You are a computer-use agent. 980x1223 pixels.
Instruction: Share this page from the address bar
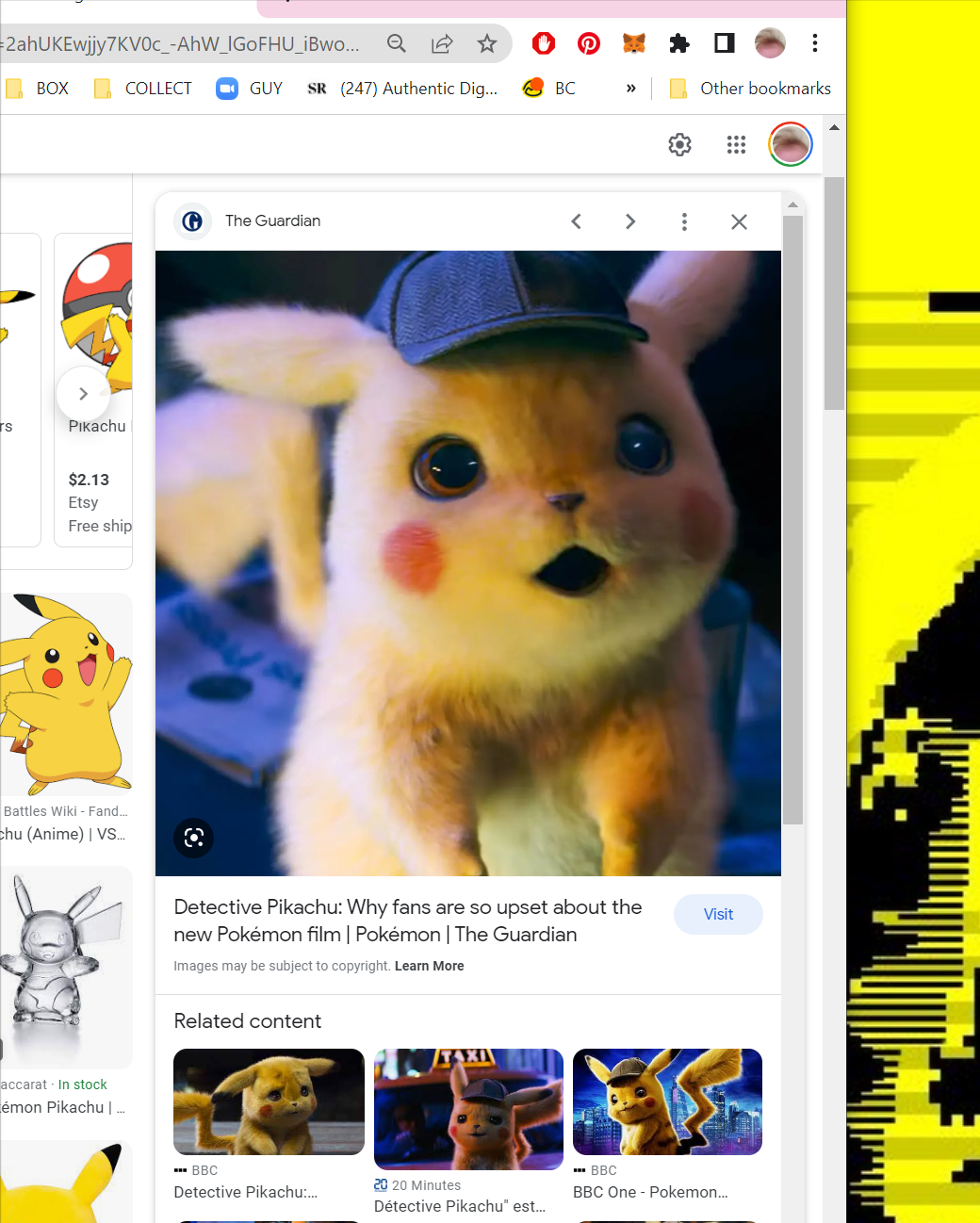click(x=442, y=43)
